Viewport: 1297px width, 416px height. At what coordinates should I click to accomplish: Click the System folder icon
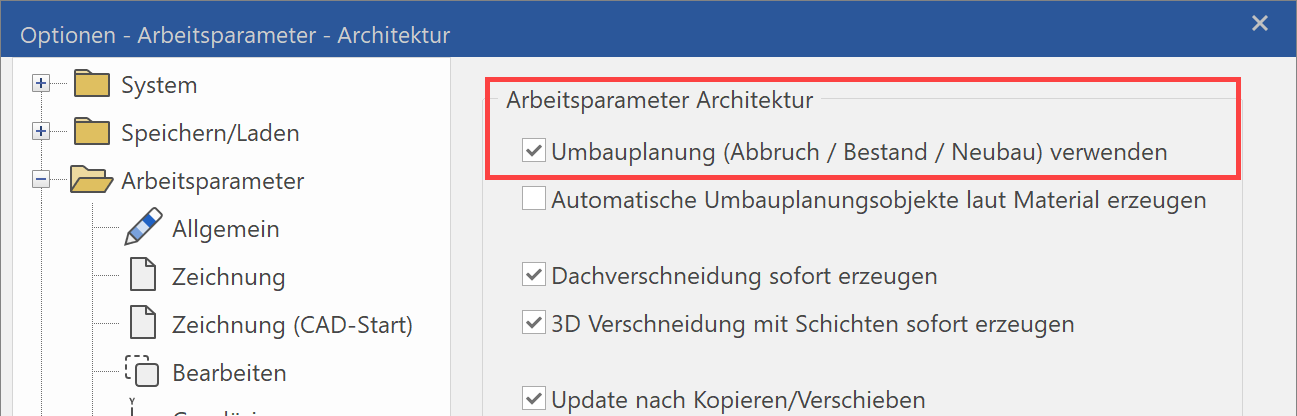90,84
